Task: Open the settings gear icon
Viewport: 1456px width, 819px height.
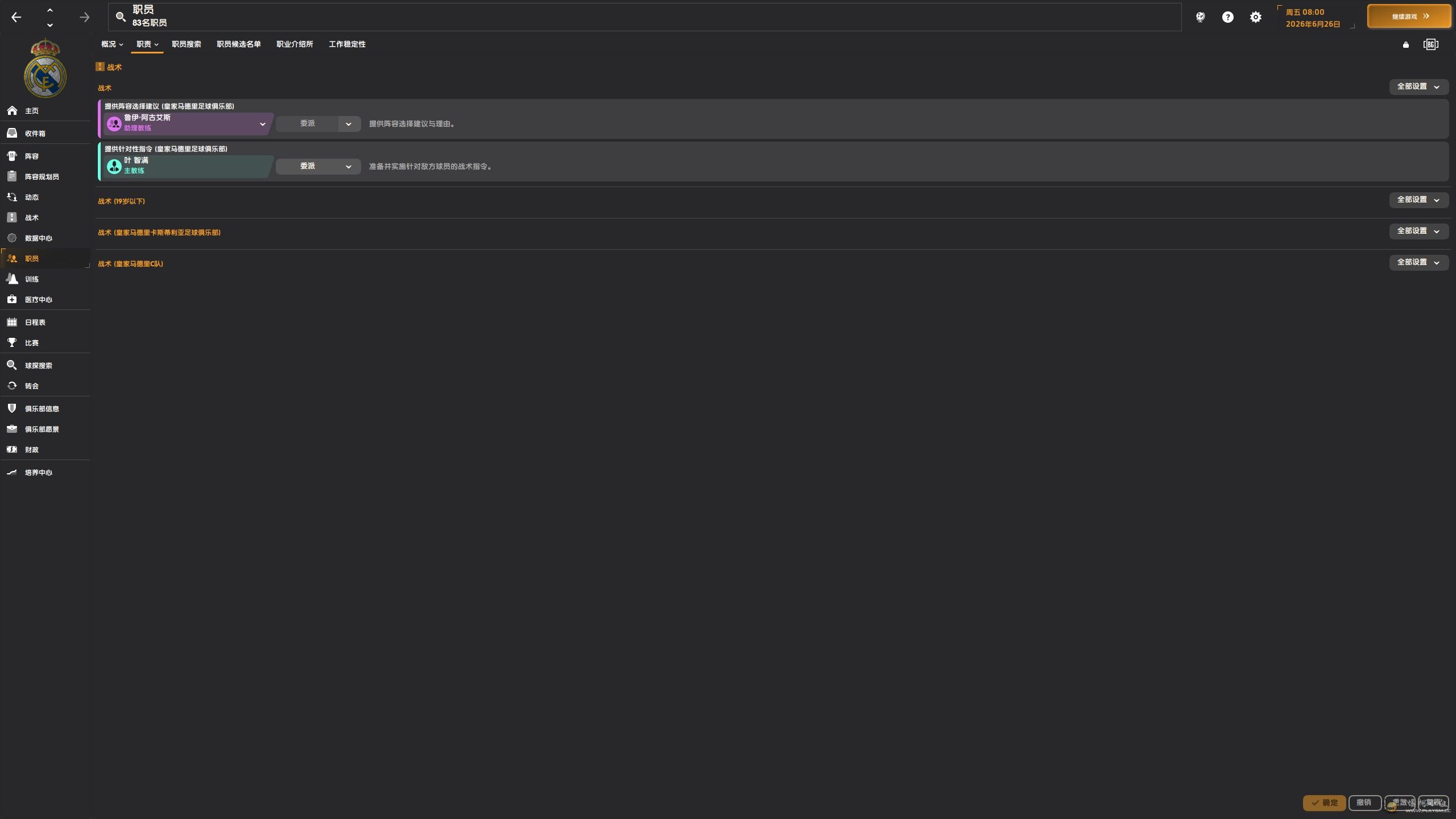Action: [x=1256, y=18]
